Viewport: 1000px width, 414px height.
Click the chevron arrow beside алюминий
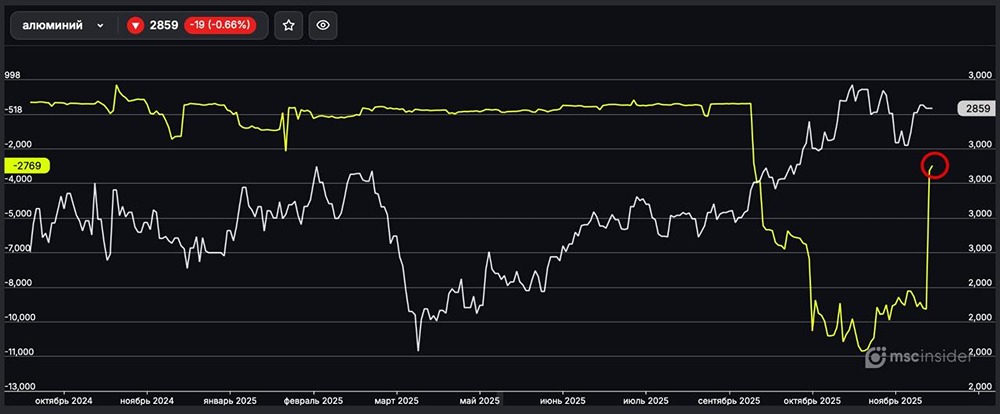(100, 26)
